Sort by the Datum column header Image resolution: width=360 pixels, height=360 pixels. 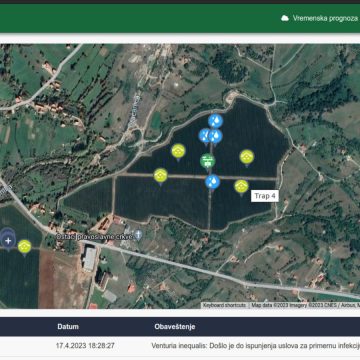[x=68, y=327]
